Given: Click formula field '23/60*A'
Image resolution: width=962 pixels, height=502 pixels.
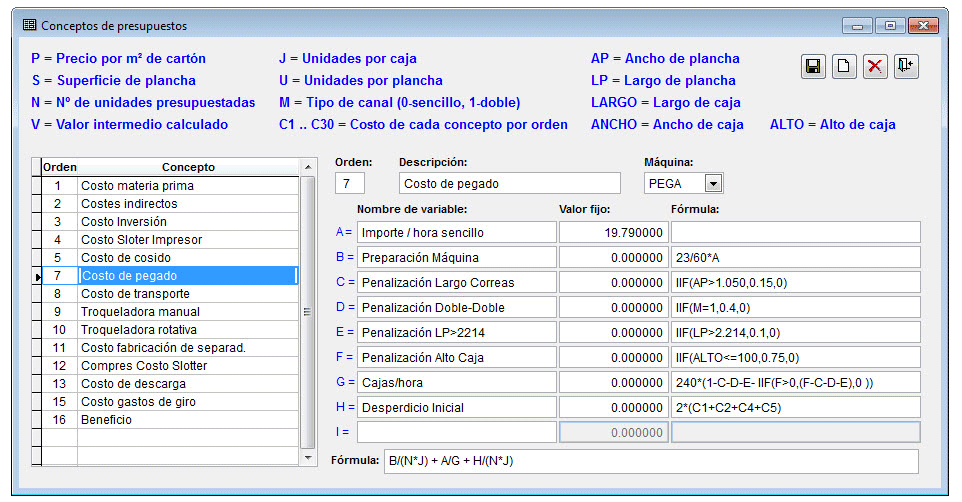Looking at the screenshot, I should 796,258.
